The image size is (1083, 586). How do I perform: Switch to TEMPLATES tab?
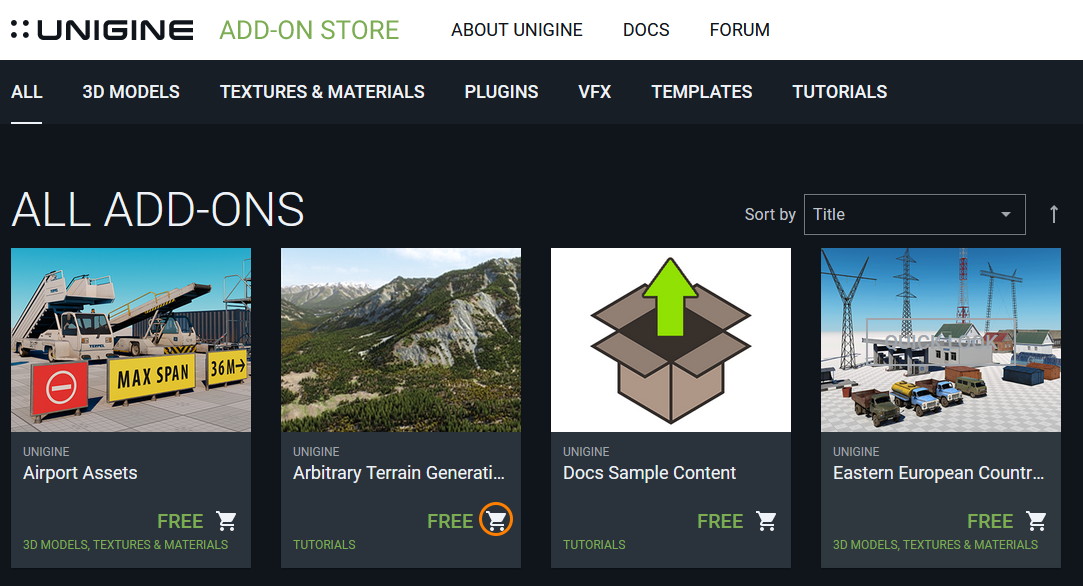click(702, 92)
